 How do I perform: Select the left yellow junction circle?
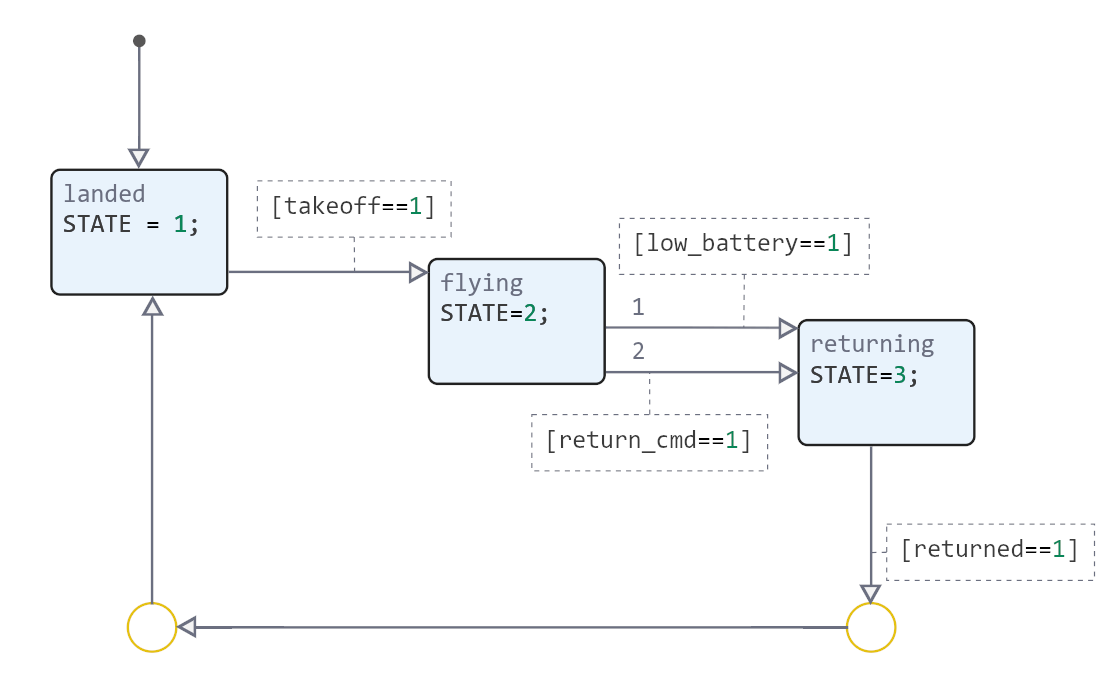[152, 628]
